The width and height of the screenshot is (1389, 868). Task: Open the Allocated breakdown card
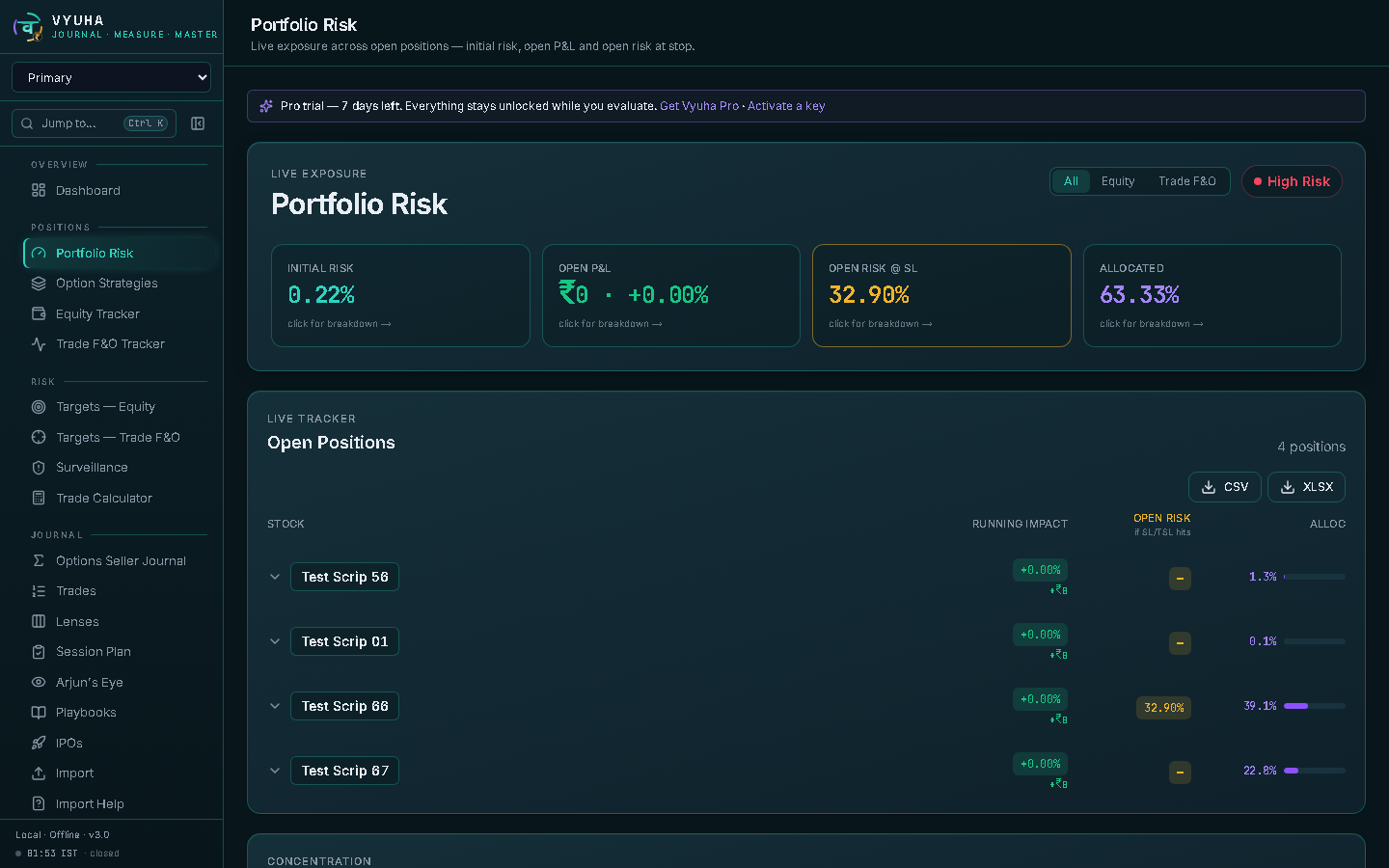1212,295
